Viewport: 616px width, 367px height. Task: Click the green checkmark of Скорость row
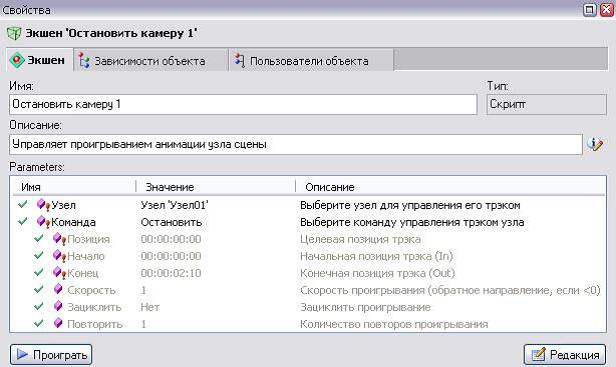tap(38, 289)
